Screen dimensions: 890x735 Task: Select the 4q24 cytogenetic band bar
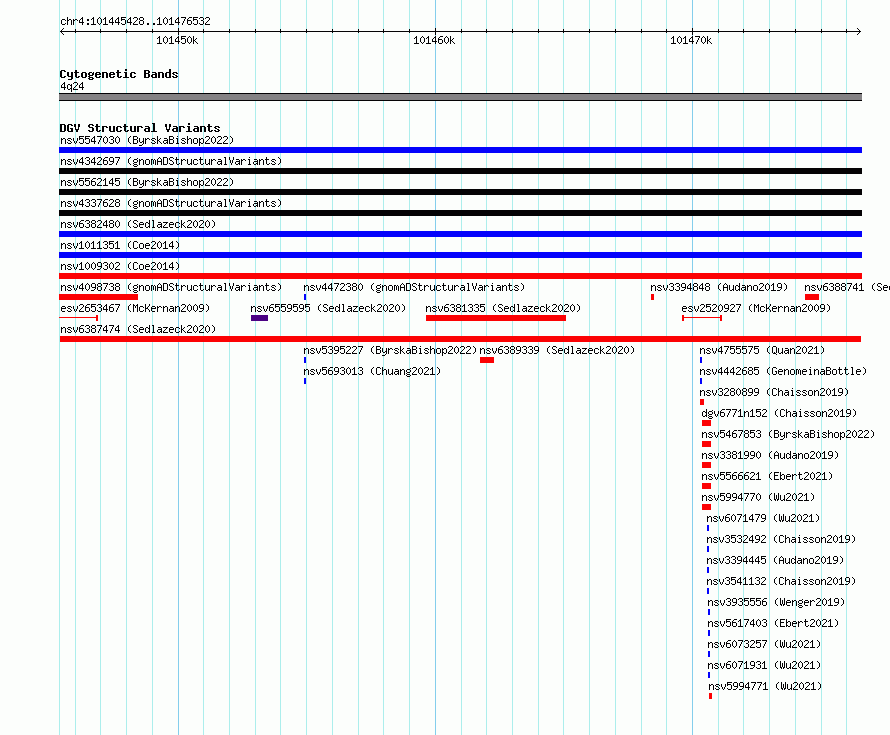pyautogui.click(x=460, y=97)
